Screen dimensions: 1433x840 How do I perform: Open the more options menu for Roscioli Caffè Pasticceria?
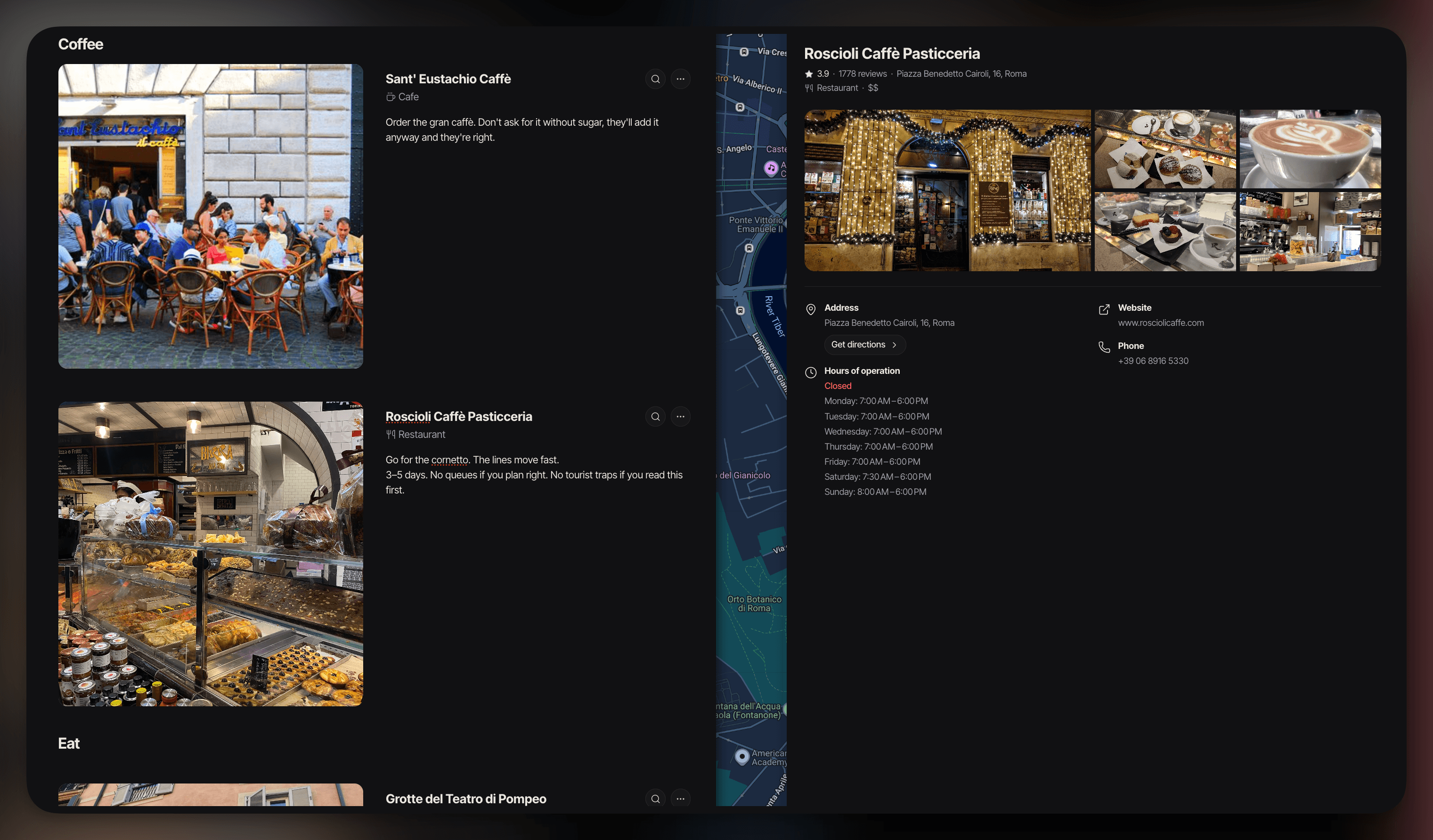[680, 417]
